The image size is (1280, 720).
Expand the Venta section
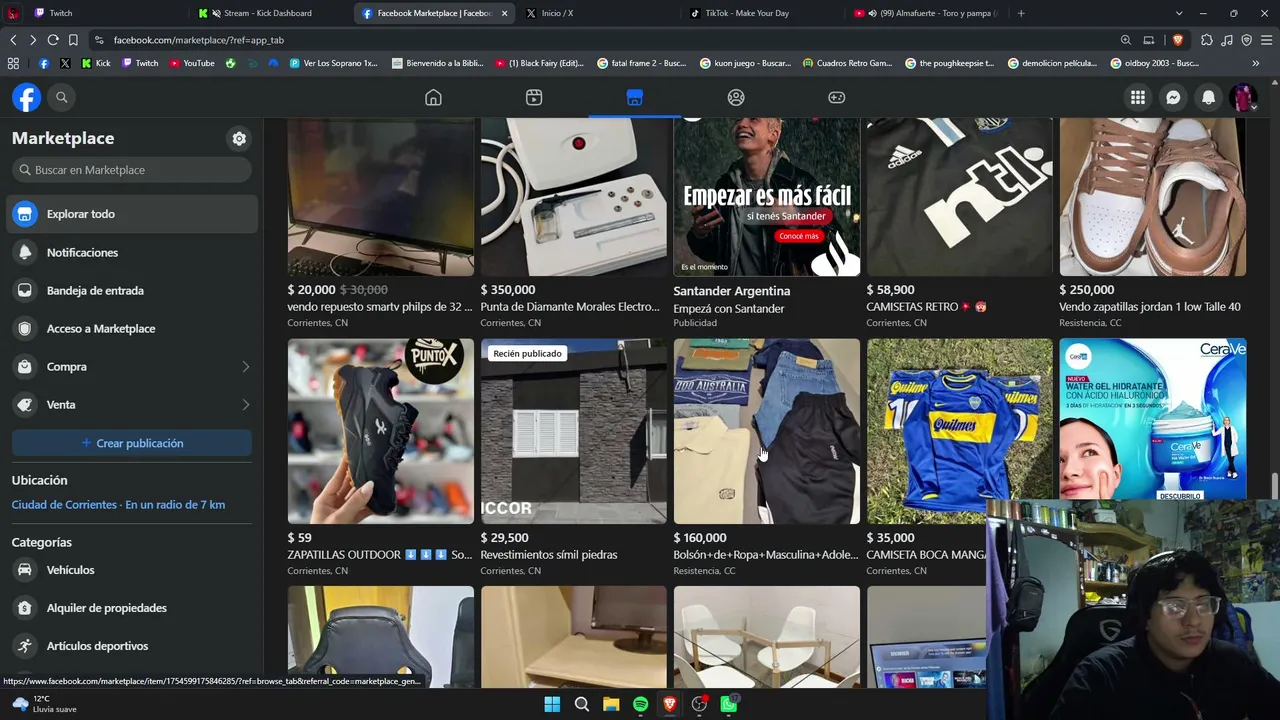click(x=132, y=405)
